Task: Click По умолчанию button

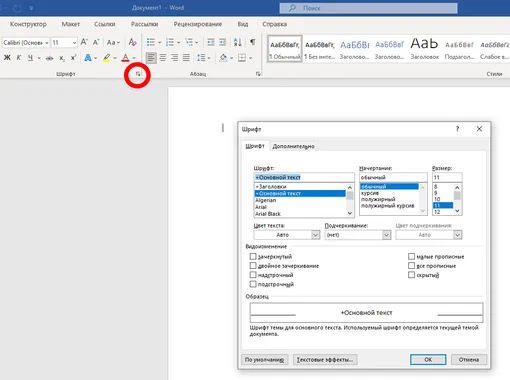Action: [264, 359]
